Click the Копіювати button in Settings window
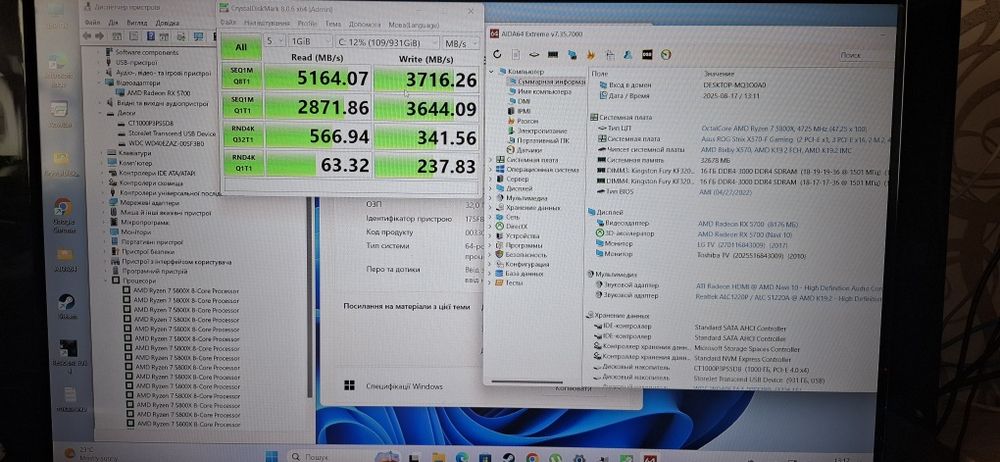Image resolution: width=1000 pixels, height=462 pixels. [x=573, y=387]
